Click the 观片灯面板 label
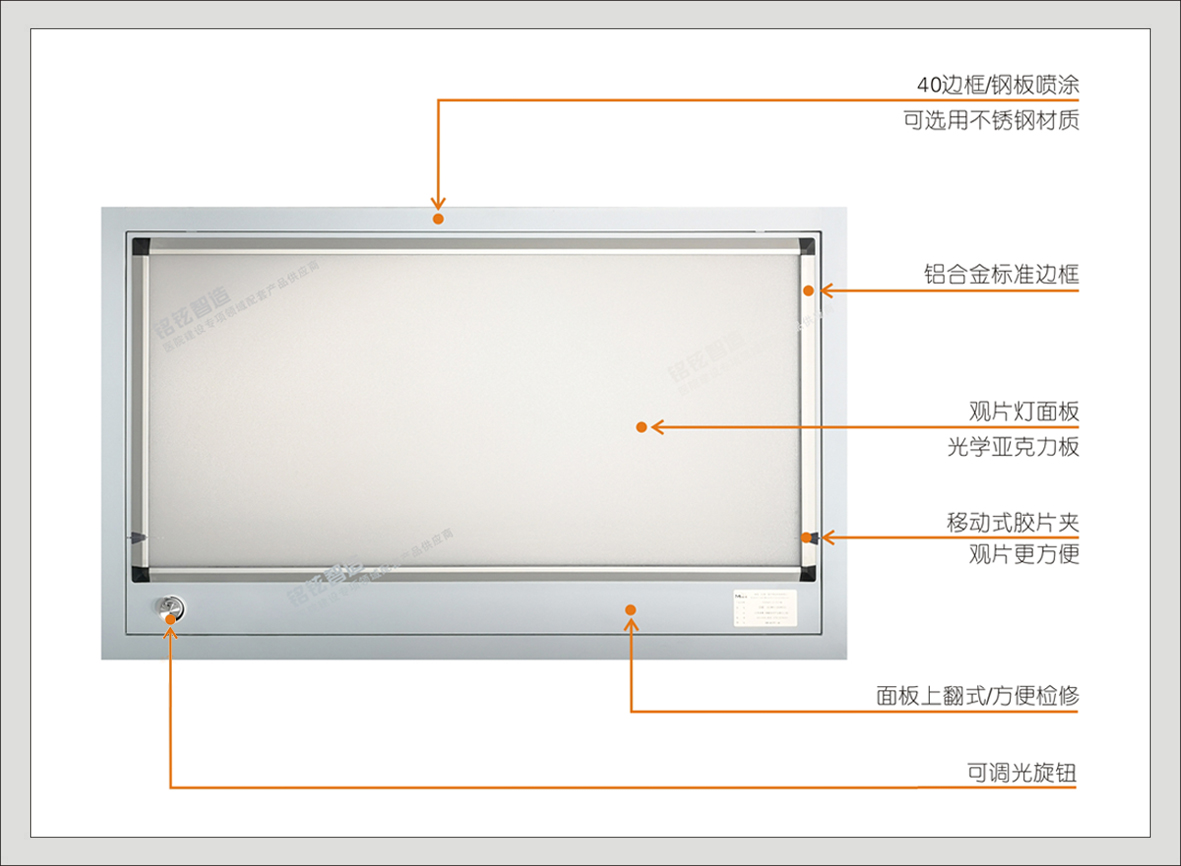This screenshot has width=1181, height=866. click(x=1024, y=412)
